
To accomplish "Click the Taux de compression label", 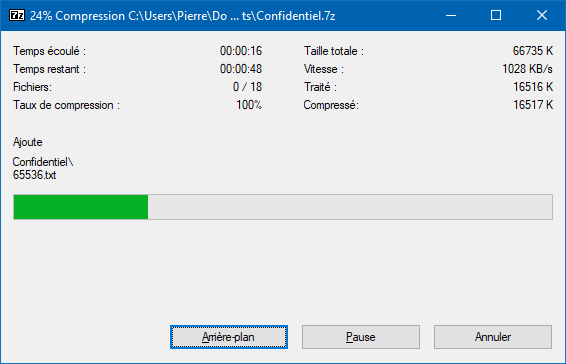I will [66, 105].
